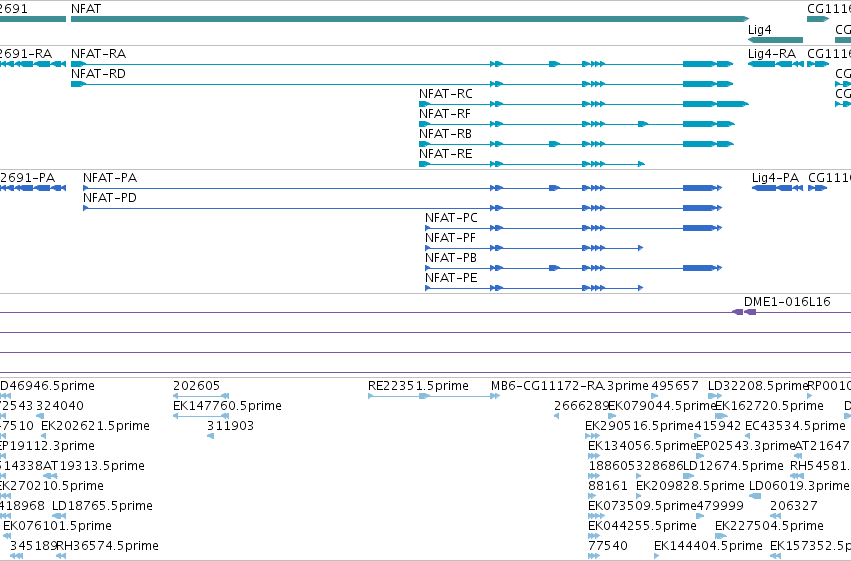
Task: Click the long teal NFAT gene bar
Action: [410, 19]
